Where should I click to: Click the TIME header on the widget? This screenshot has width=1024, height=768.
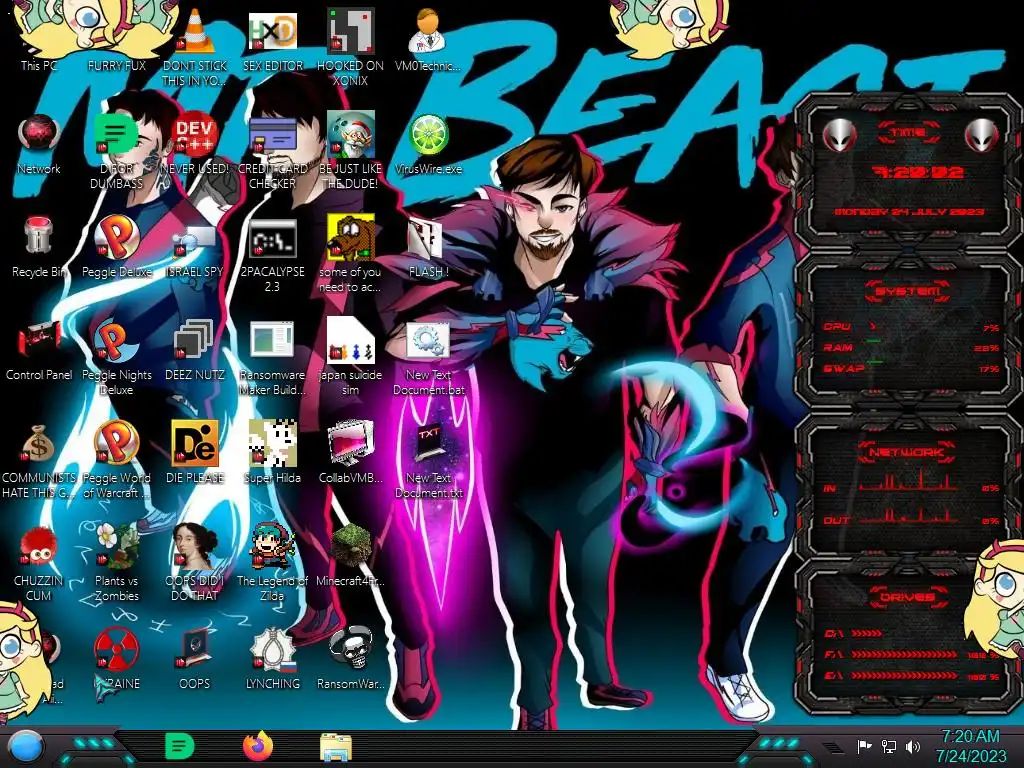click(x=908, y=133)
